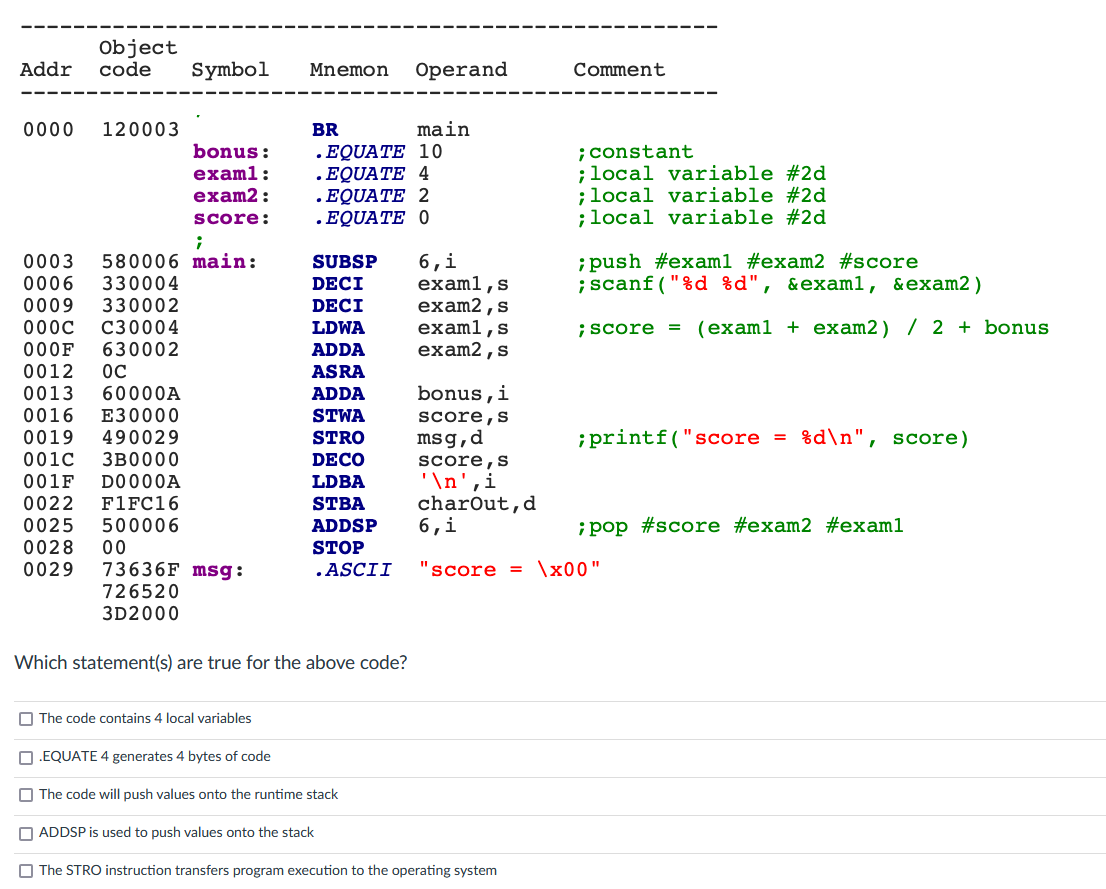Image resolution: width=1106 pixels, height=889 pixels.
Task: Click object code F1FC16
Action: pos(140,504)
